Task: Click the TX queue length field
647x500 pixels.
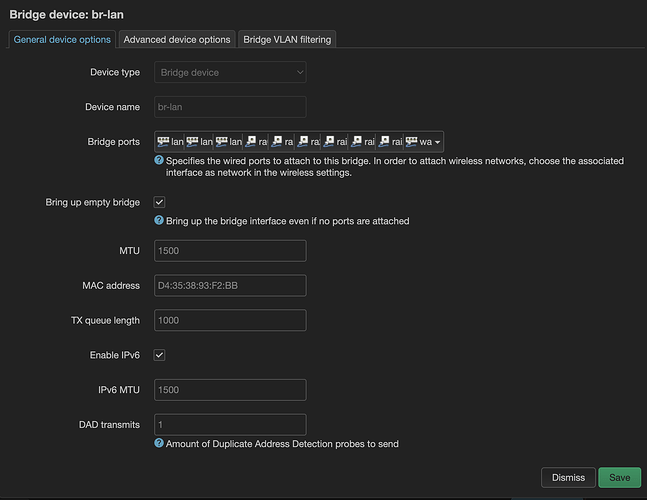Action: [x=230, y=320]
